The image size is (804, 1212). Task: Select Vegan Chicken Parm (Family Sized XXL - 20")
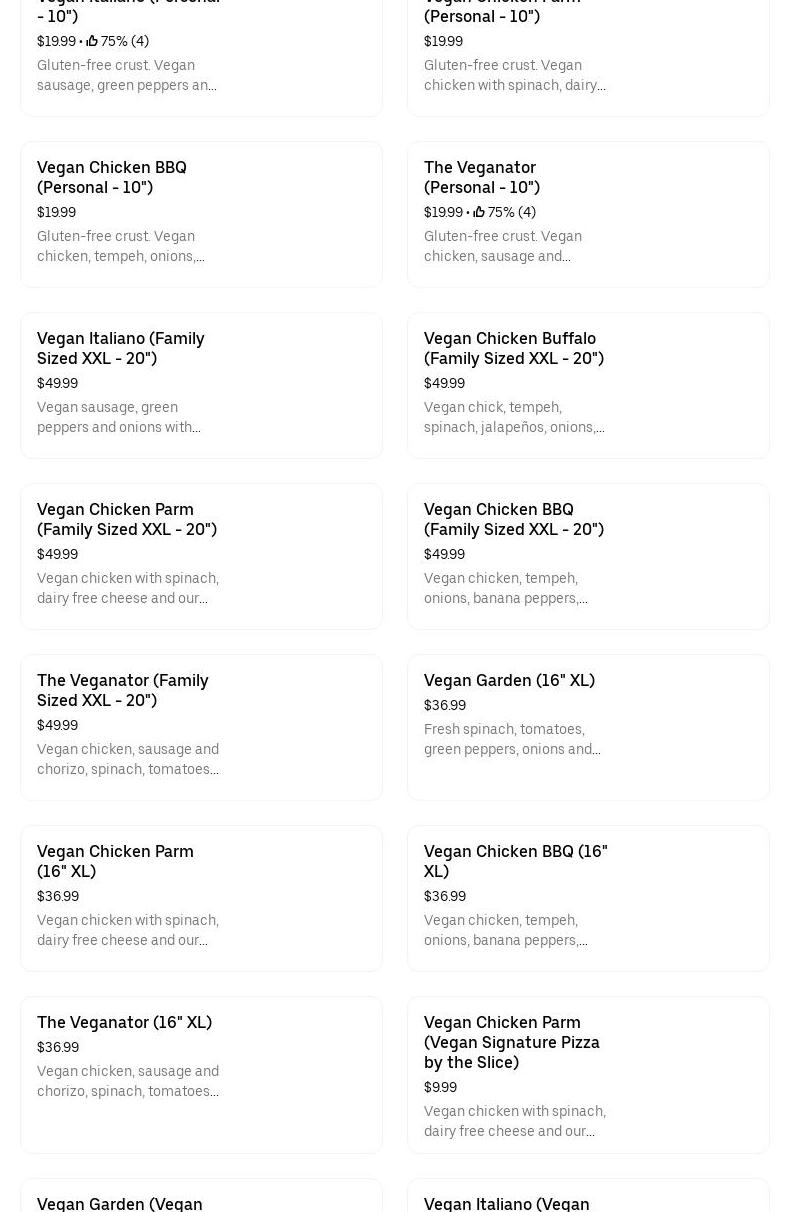pyautogui.click(x=126, y=519)
